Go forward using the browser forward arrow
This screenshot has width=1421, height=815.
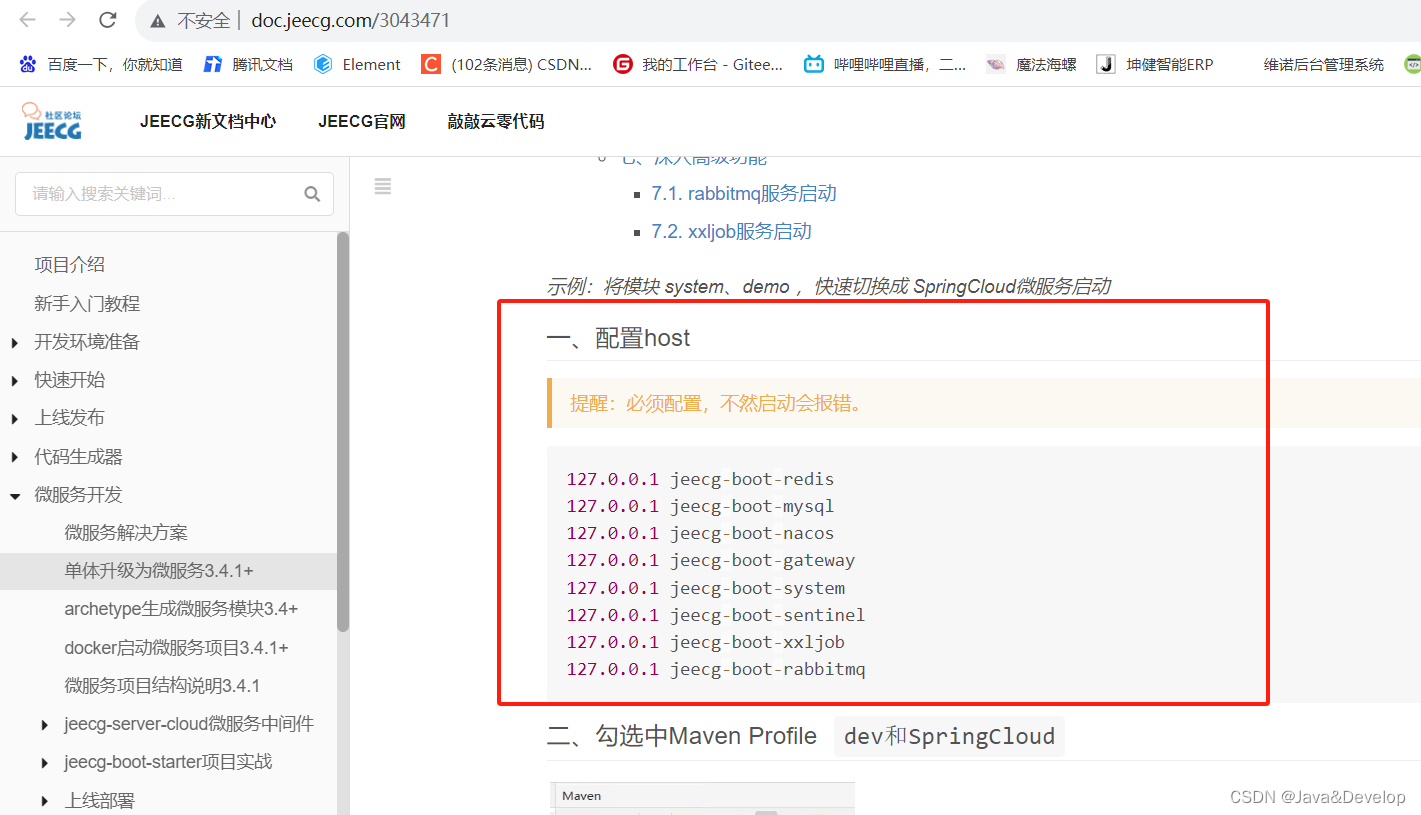pos(67,20)
